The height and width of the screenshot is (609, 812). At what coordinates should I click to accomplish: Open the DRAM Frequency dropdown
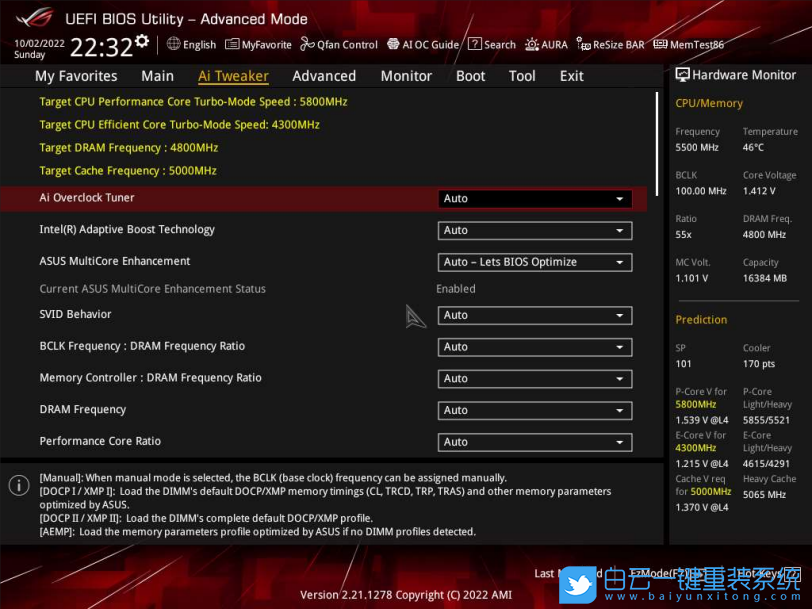coord(534,410)
